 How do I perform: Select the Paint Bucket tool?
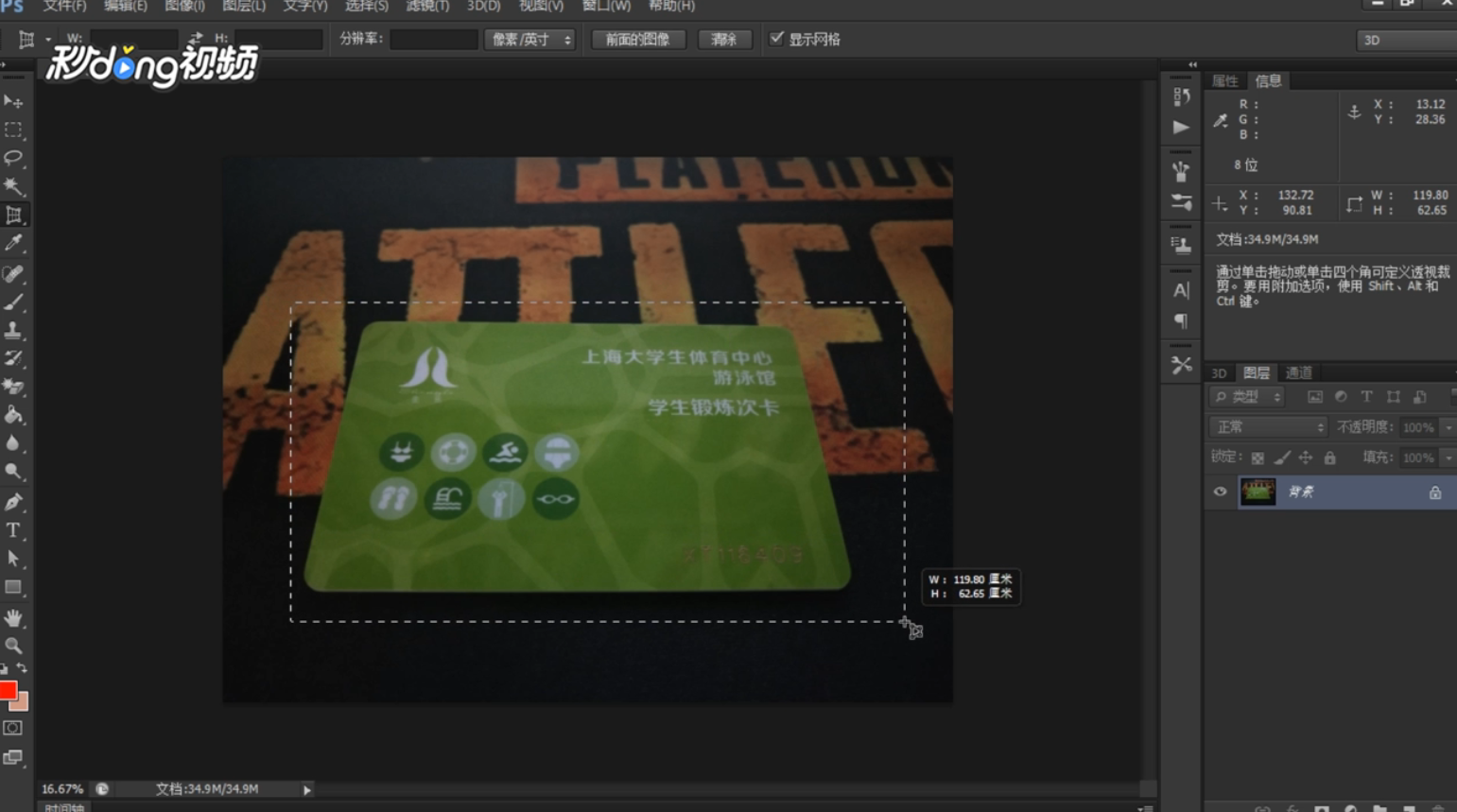tap(13, 415)
